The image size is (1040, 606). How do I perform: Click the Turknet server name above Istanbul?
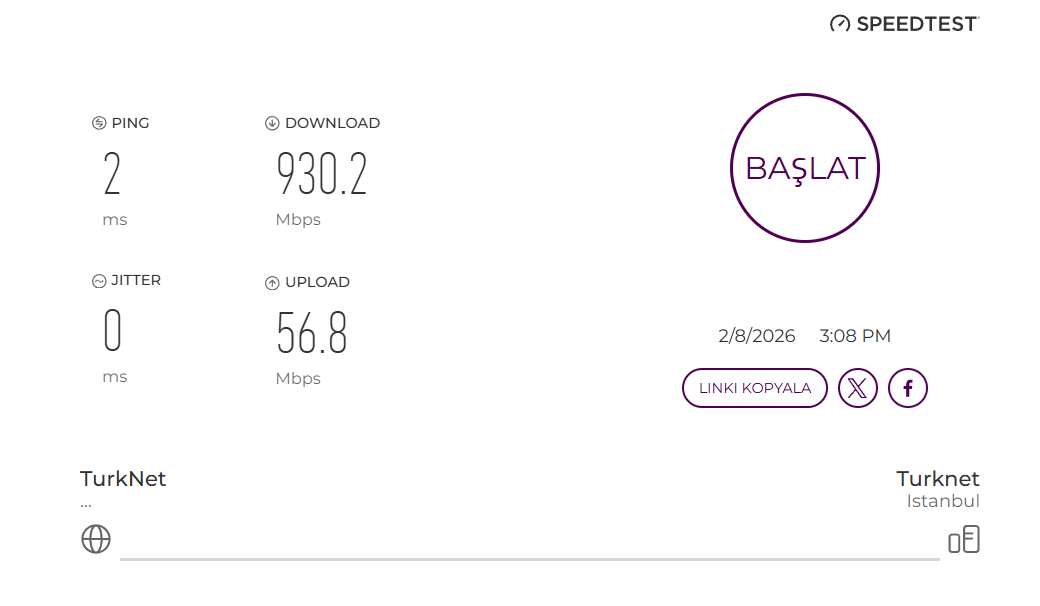coord(938,479)
